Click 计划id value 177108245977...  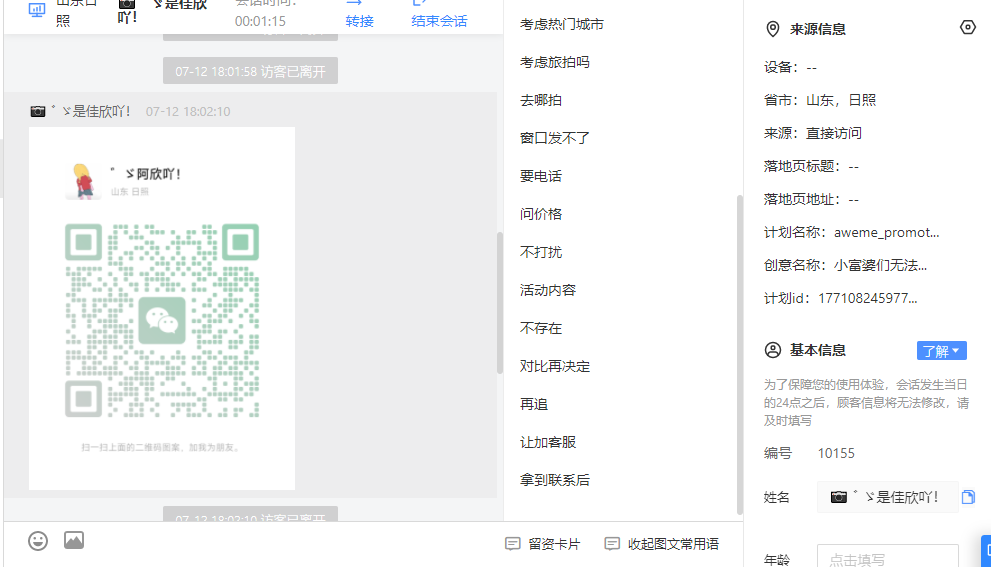(x=868, y=298)
